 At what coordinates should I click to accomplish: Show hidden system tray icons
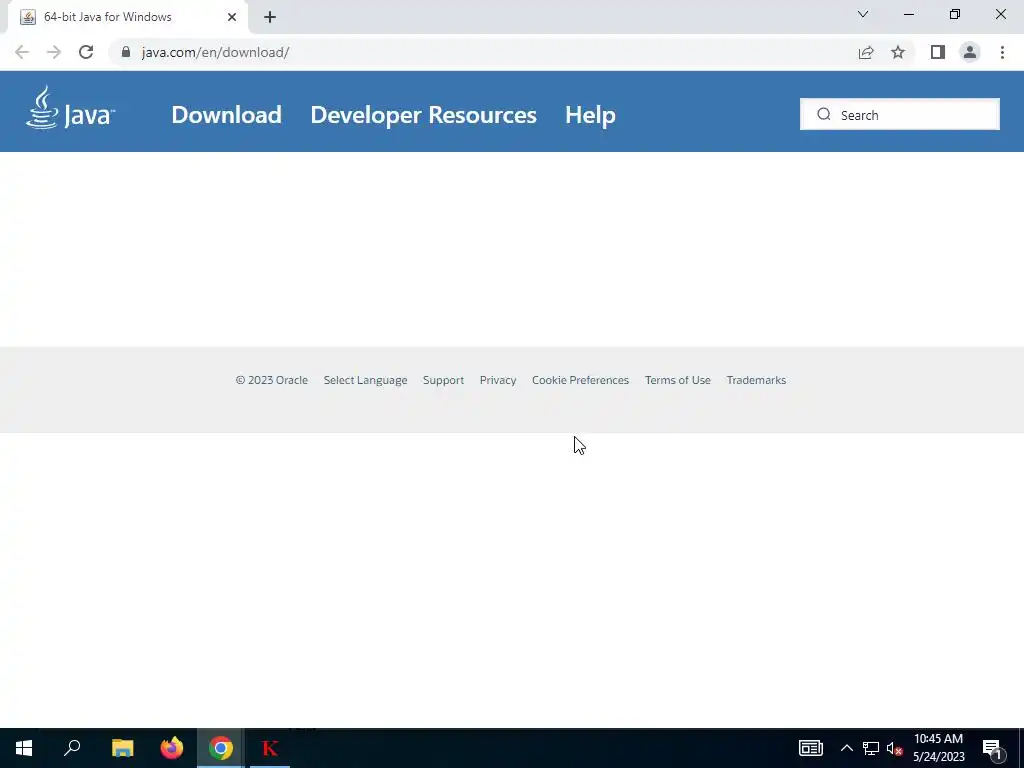(x=846, y=748)
